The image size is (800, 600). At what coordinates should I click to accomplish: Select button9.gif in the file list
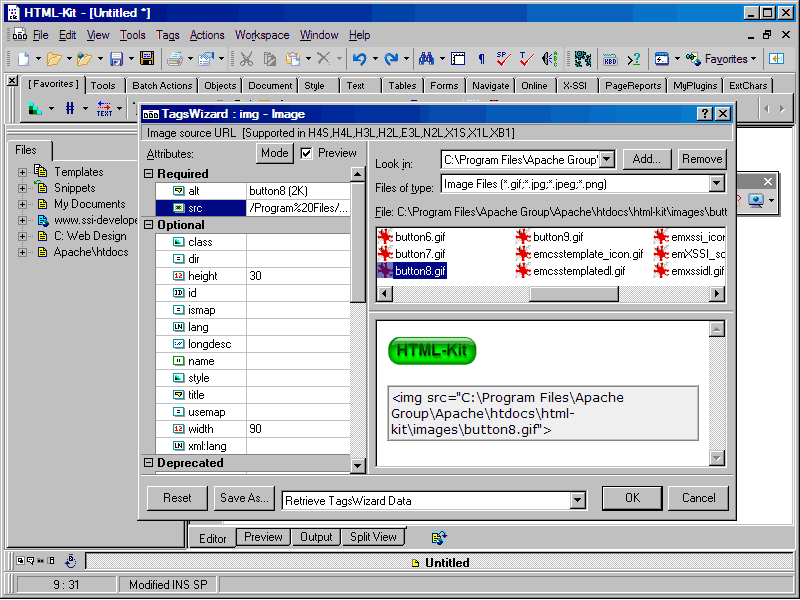click(558, 237)
